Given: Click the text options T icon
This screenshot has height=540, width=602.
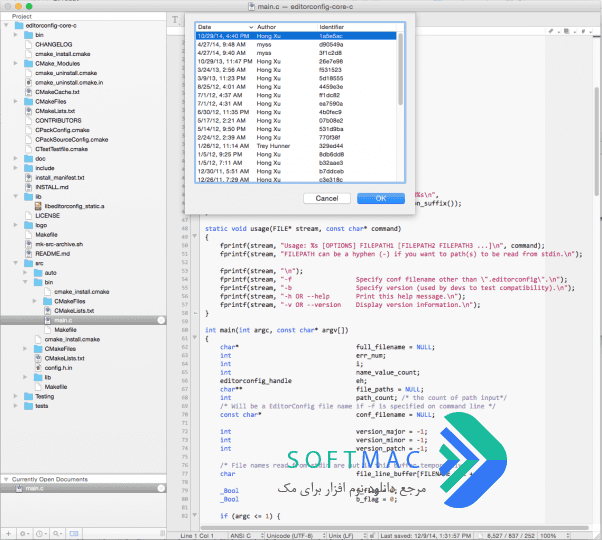Looking at the screenshot, I should 175,20.
